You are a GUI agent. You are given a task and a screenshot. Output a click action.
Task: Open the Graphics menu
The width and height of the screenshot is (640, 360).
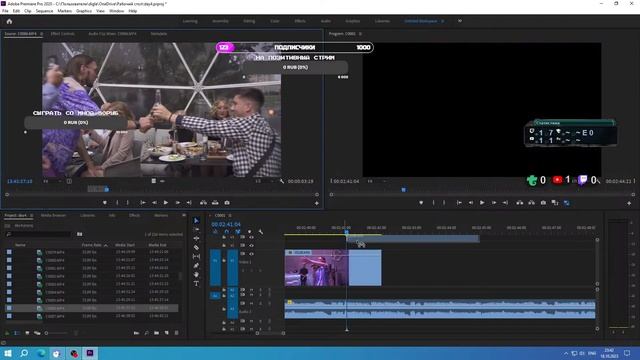(84, 11)
